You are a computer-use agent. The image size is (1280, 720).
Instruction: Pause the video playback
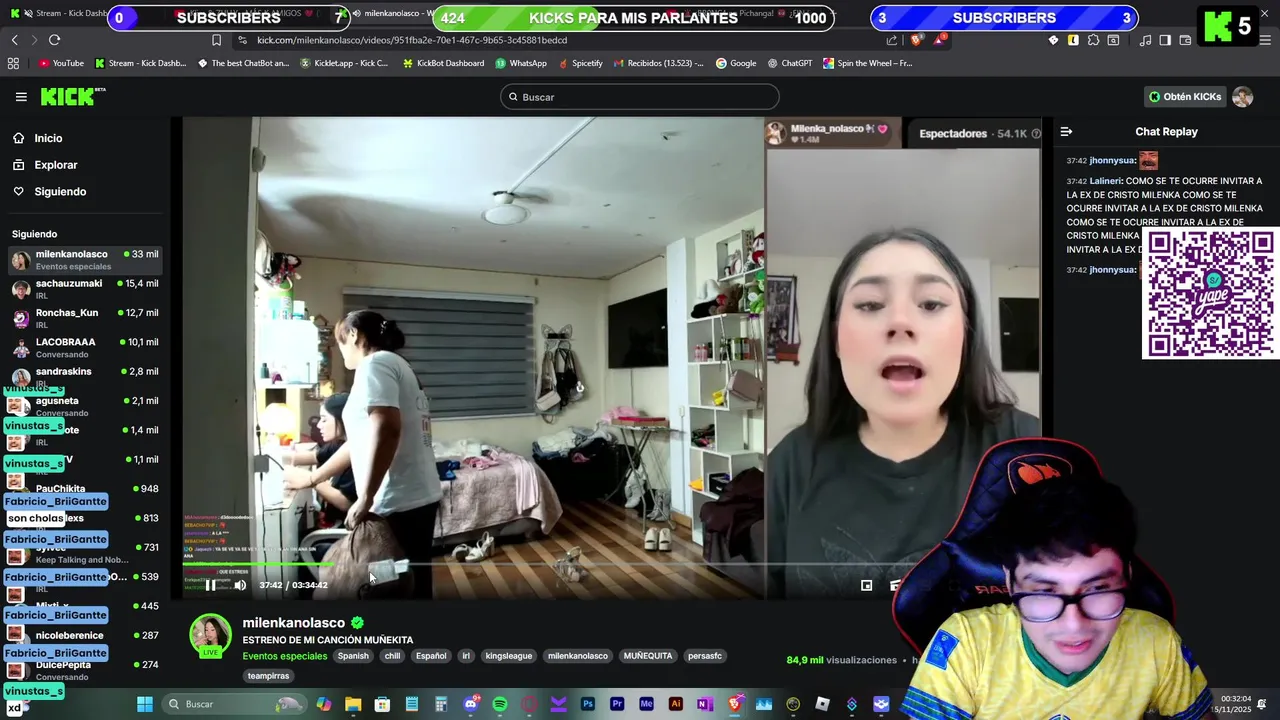point(210,585)
